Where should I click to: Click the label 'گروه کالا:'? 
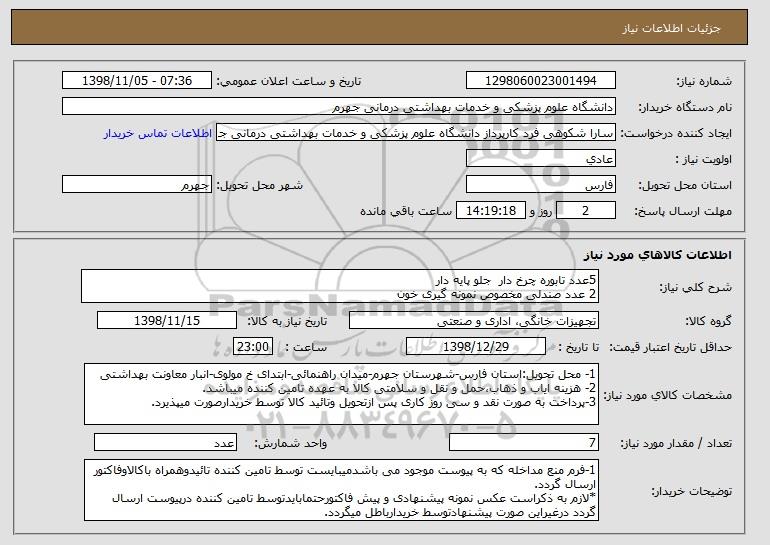tap(708, 321)
